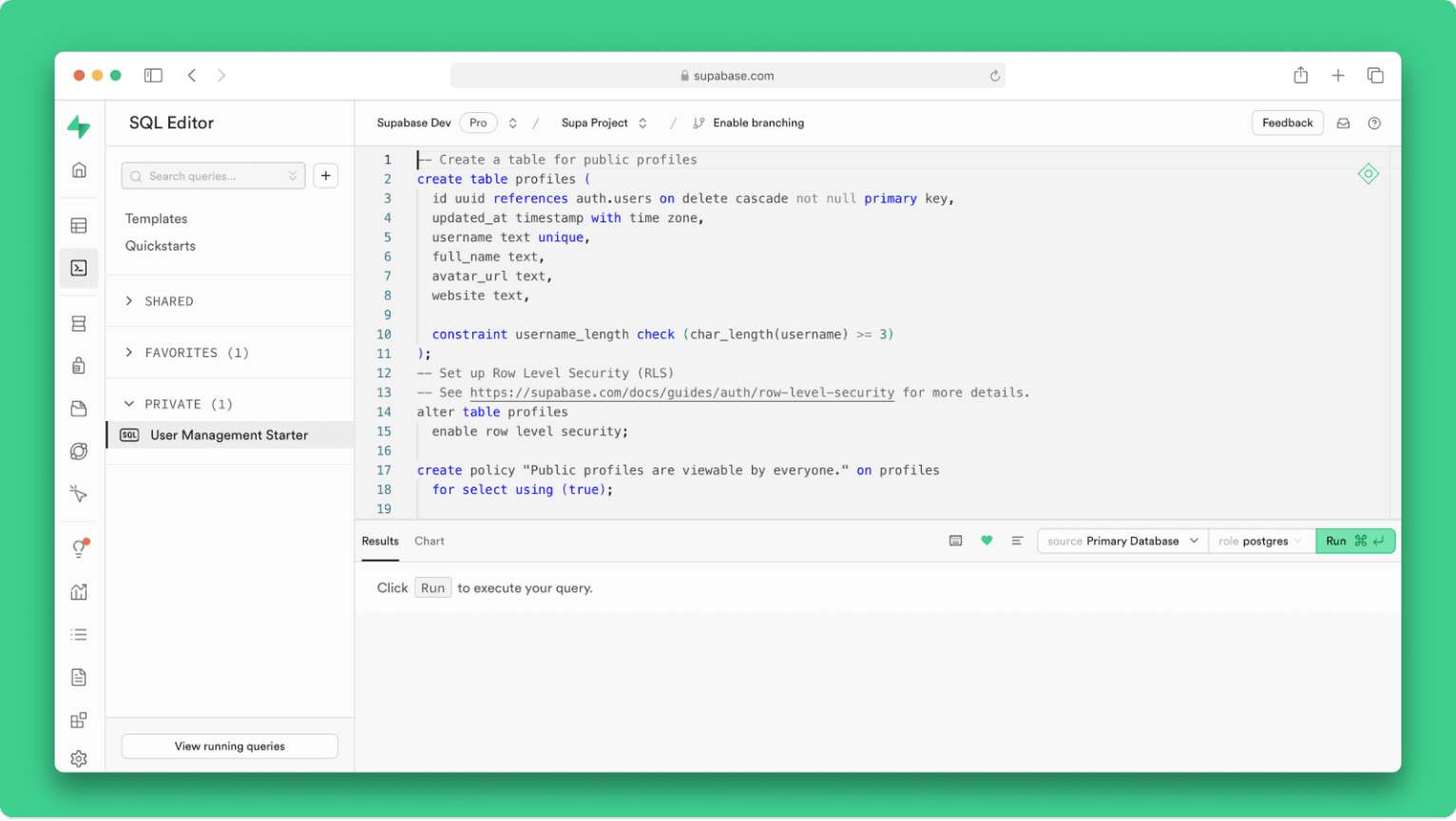Open the organization switcher chevrons next to Pro
The width and height of the screenshot is (1456, 821).
[513, 124]
